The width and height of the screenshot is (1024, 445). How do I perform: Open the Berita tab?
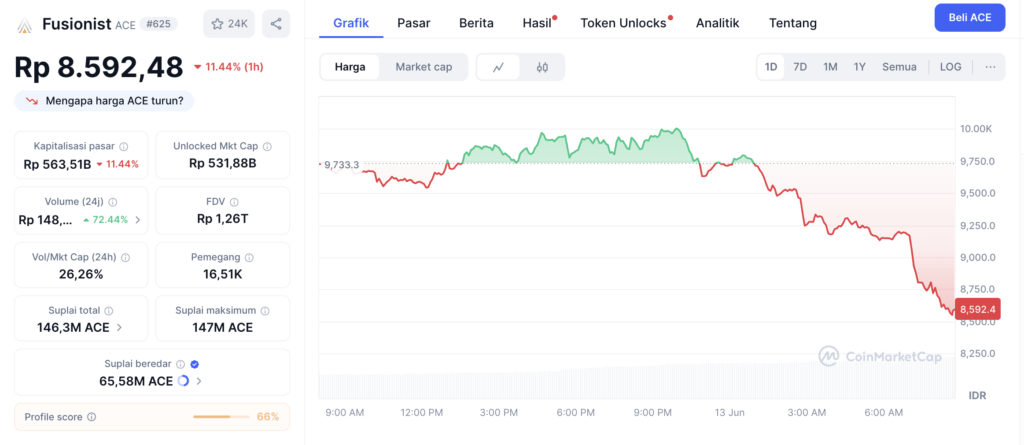click(476, 23)
